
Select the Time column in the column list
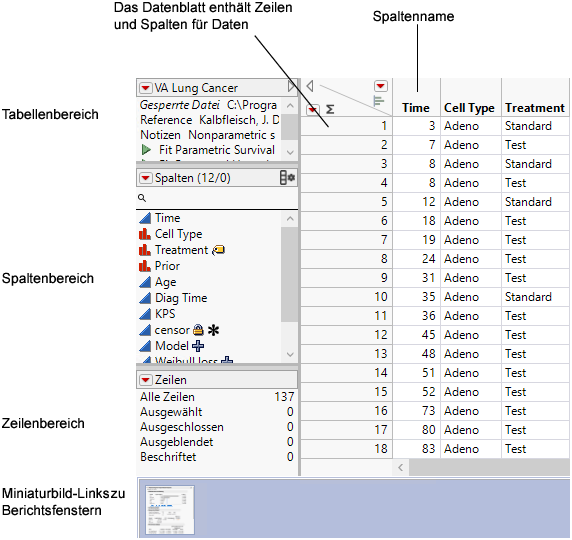pyautogui.click(x=167, y=218)
